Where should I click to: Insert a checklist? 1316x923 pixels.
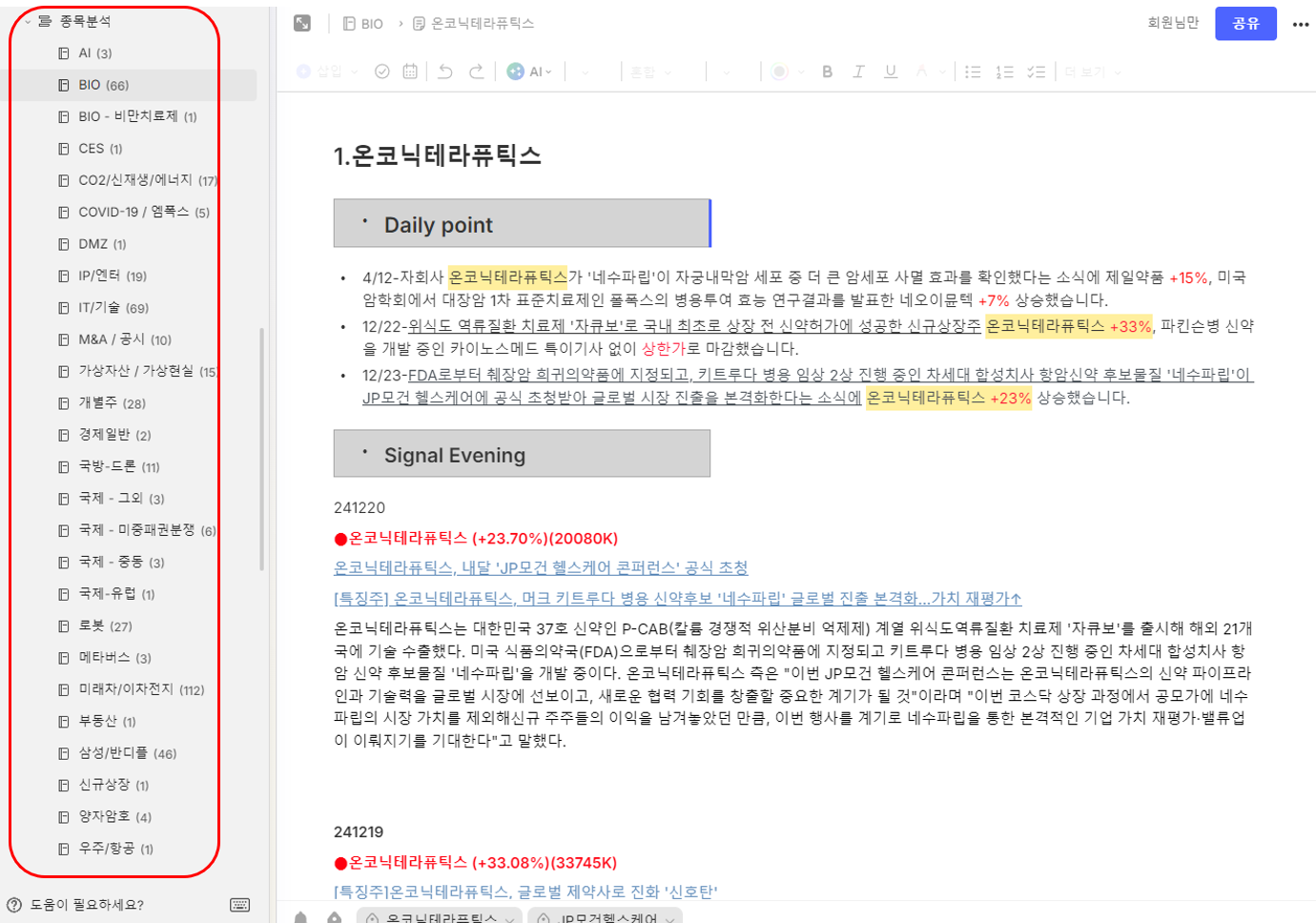pos(1037,72)
